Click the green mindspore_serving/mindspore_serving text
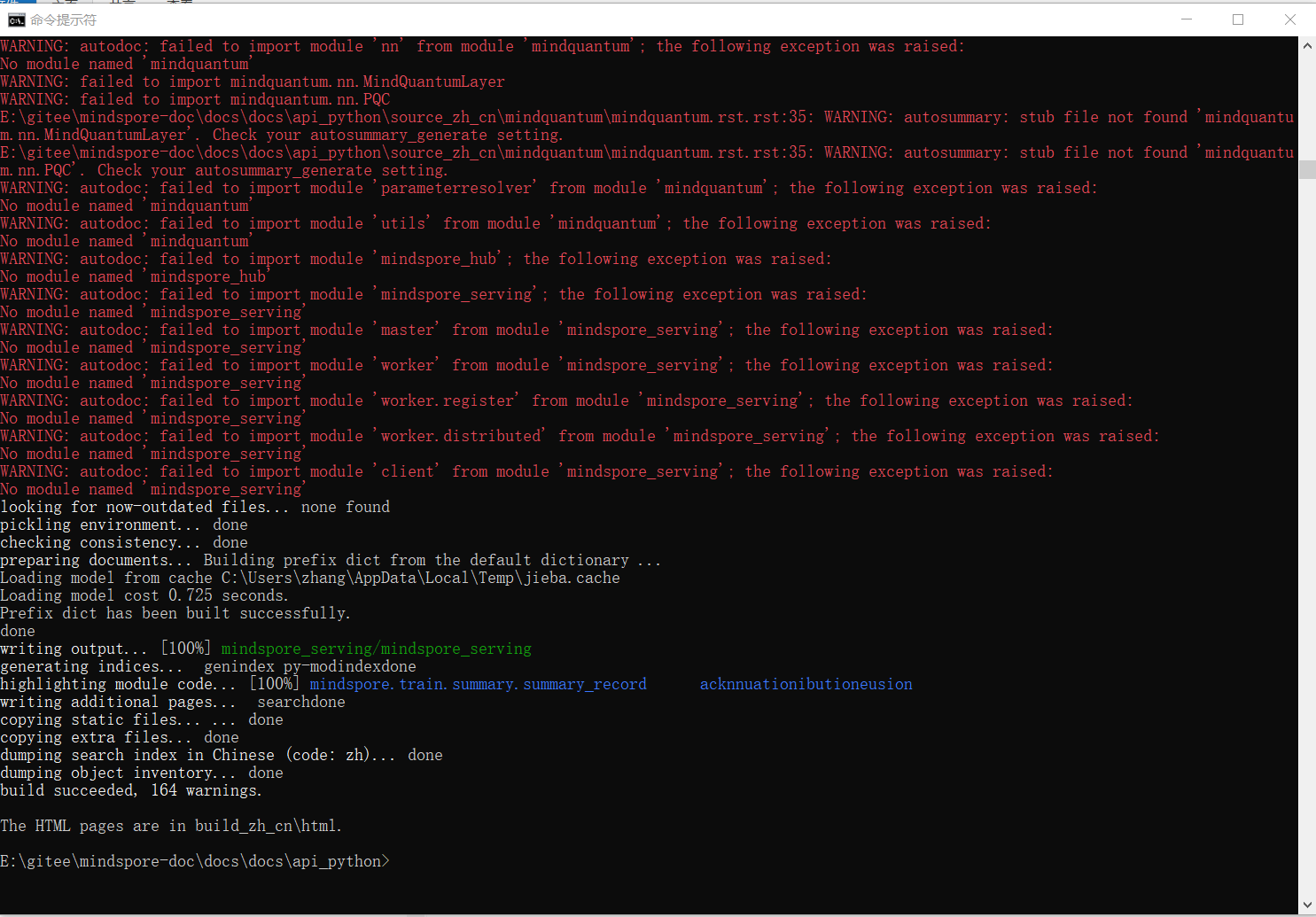 click(x=376, y=649)
